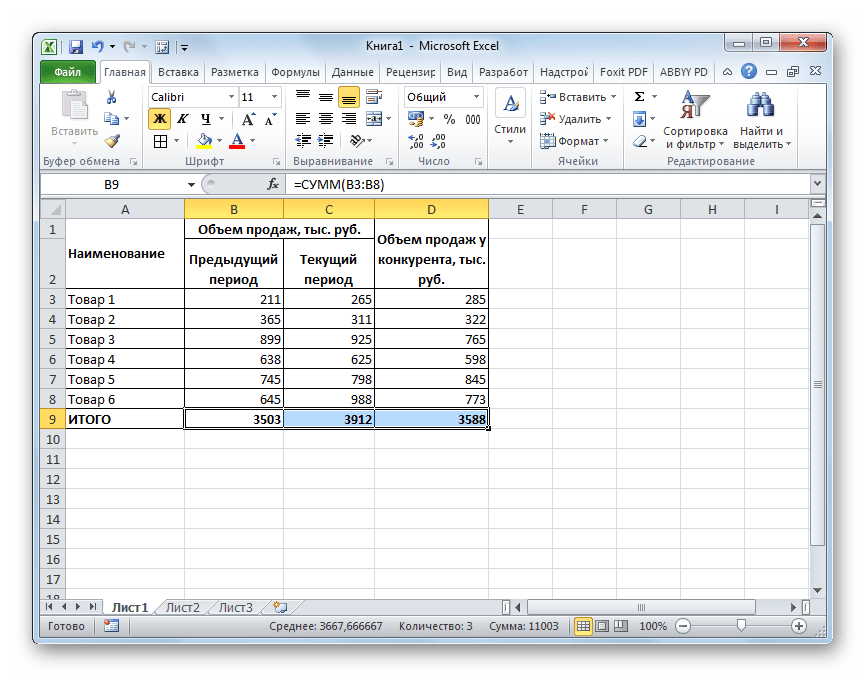Increase decimal places
The image size is (866, 677).
[x=416, y=141]
